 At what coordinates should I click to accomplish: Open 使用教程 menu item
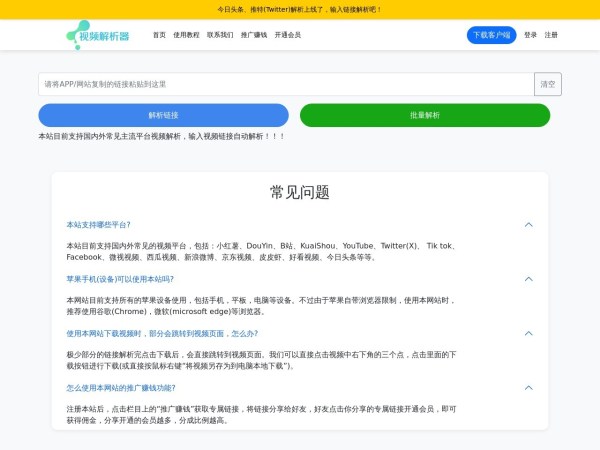coord(186,35)
